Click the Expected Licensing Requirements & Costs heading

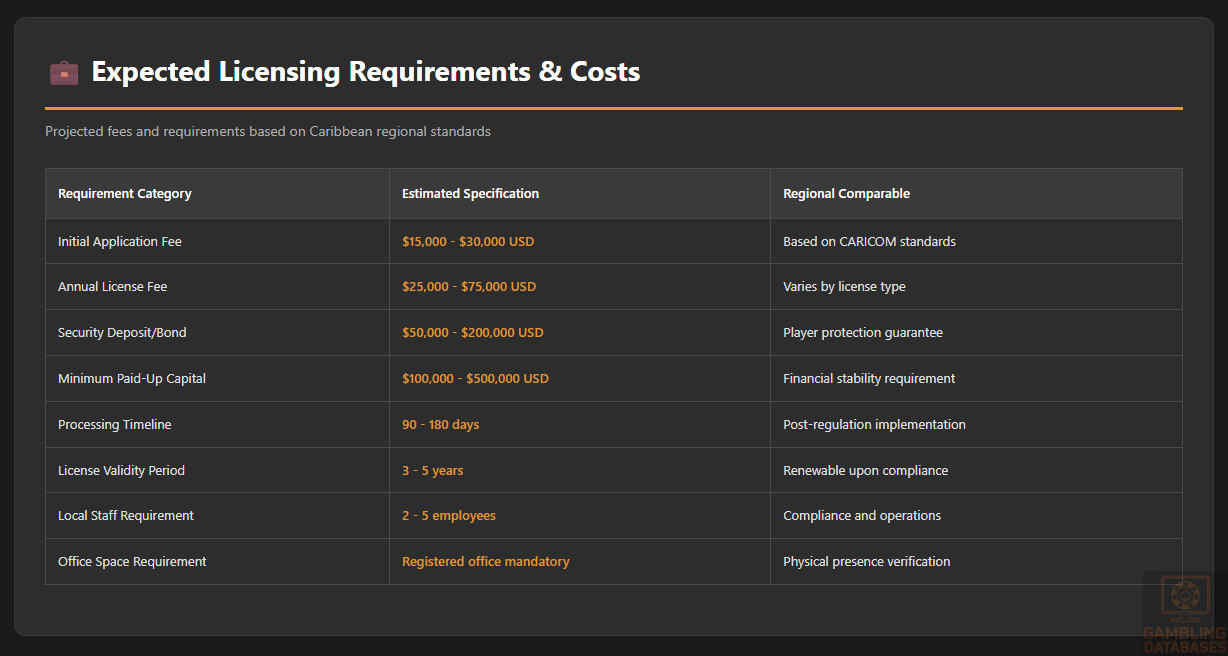point(365,72)
